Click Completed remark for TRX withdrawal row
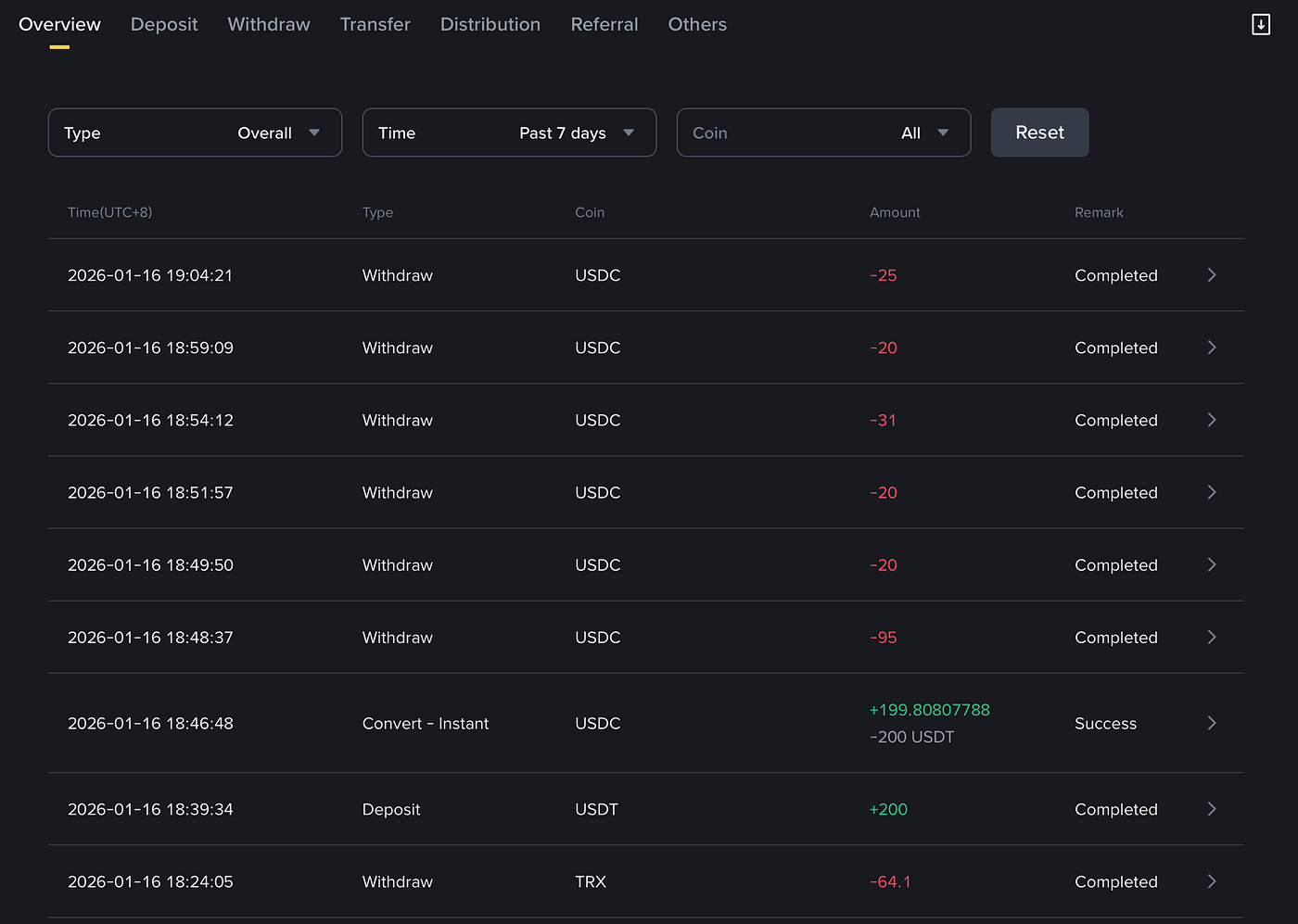This screenshot has width=1298, height=924. (x=1116, y=881)
